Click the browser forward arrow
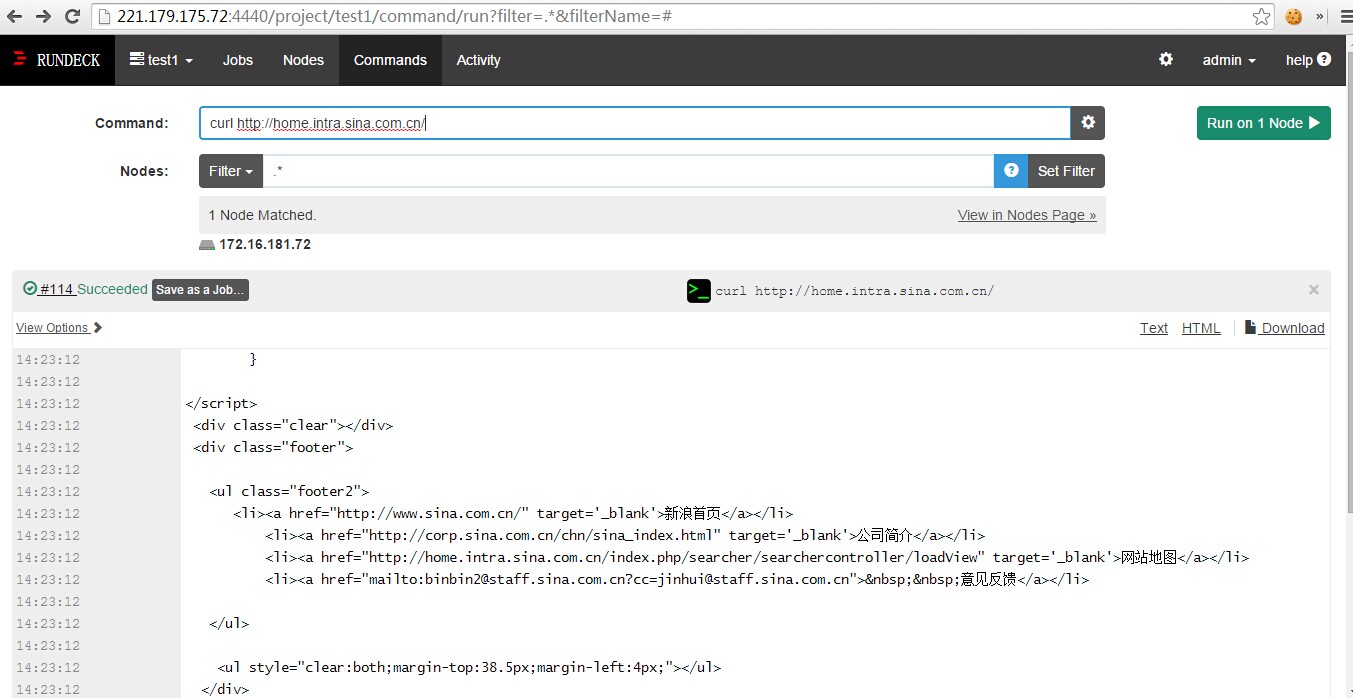Image resolution: width=1353 pixels, height=698 pixels. click(x=43, y=16)
